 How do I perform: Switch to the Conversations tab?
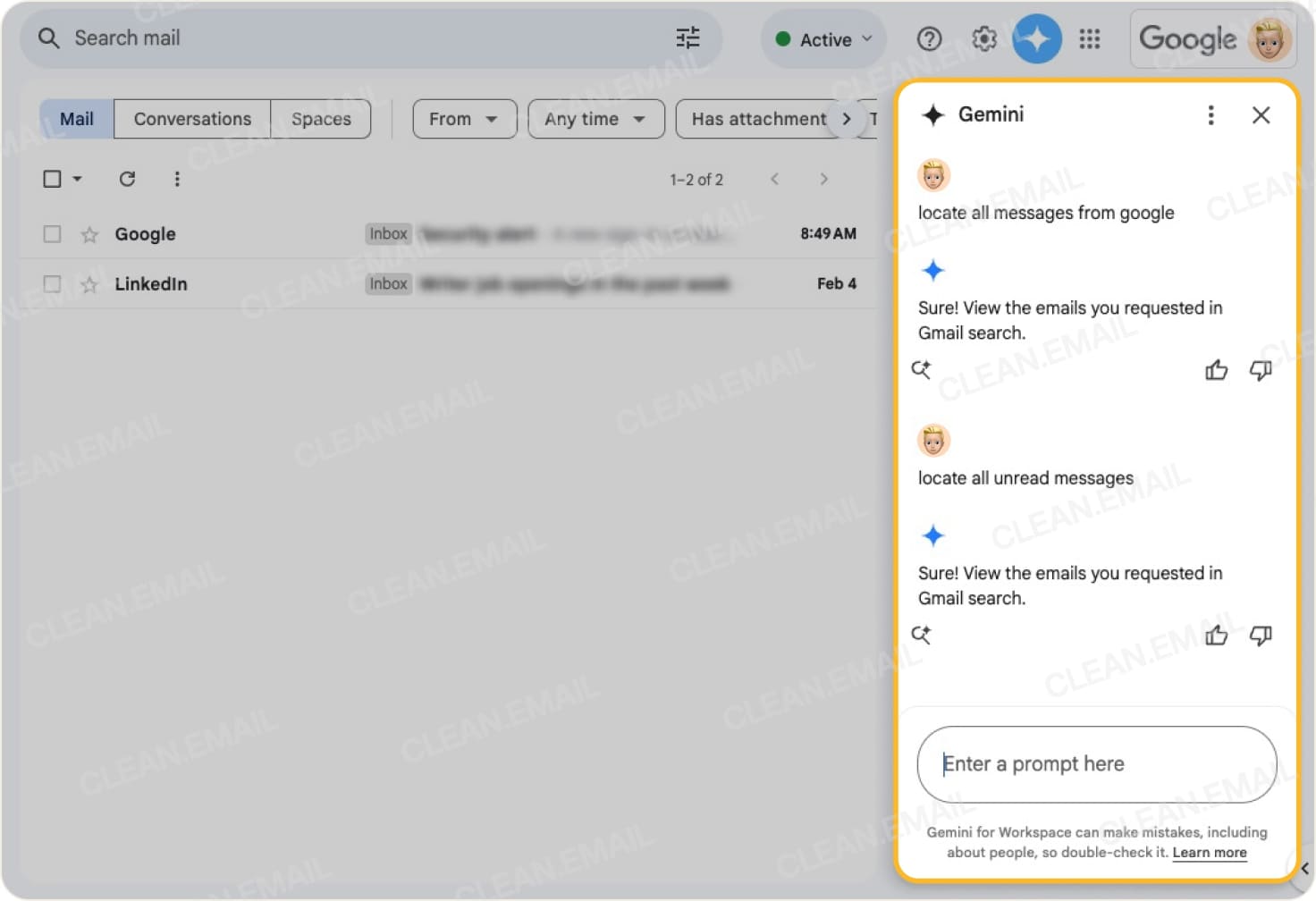click(x=192, y=118)
